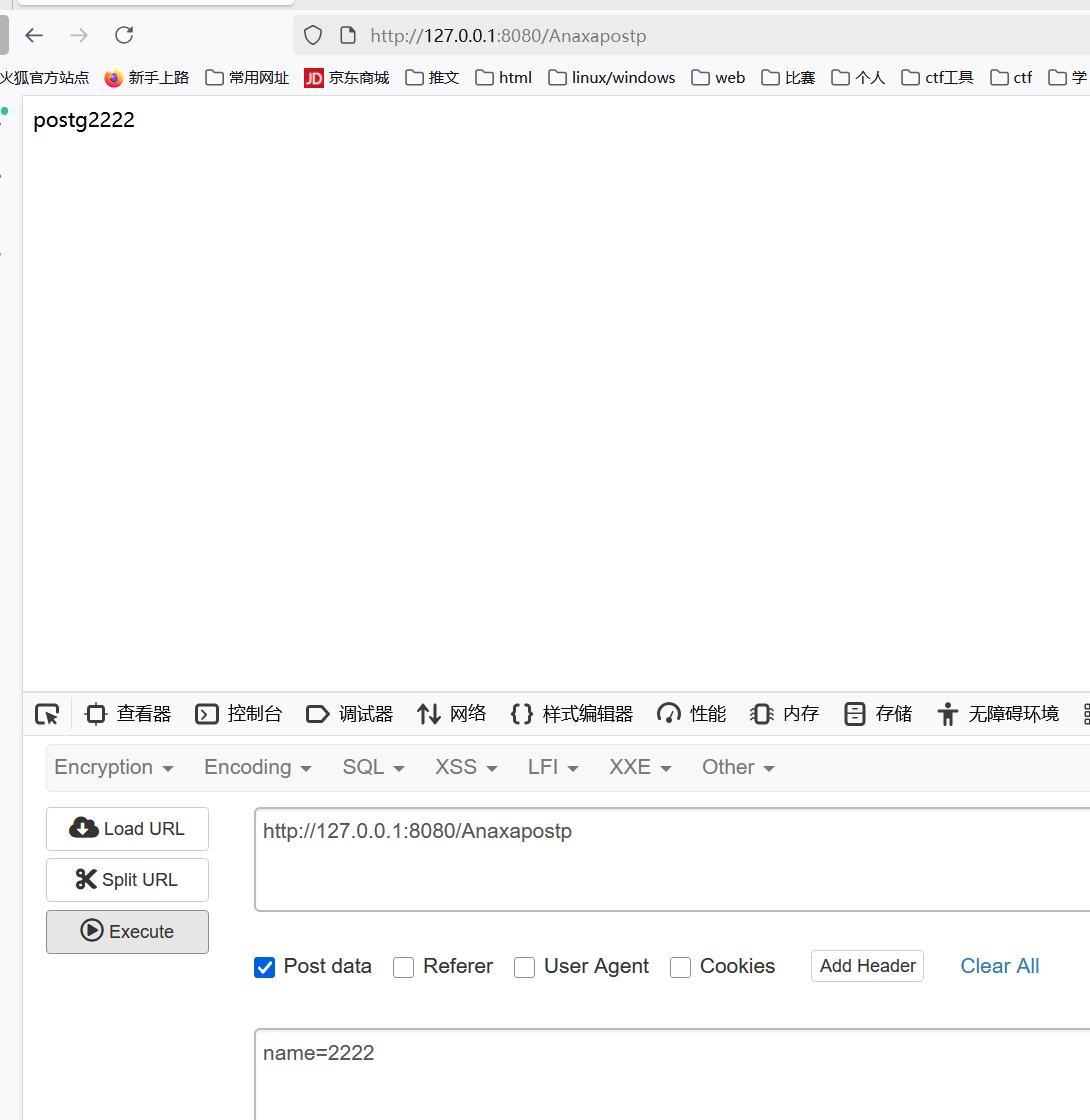Viewport: 1090px width, 1120px height.
Task: Open the 新手上路 Firefox bookmark
Action: pos(146,77)
